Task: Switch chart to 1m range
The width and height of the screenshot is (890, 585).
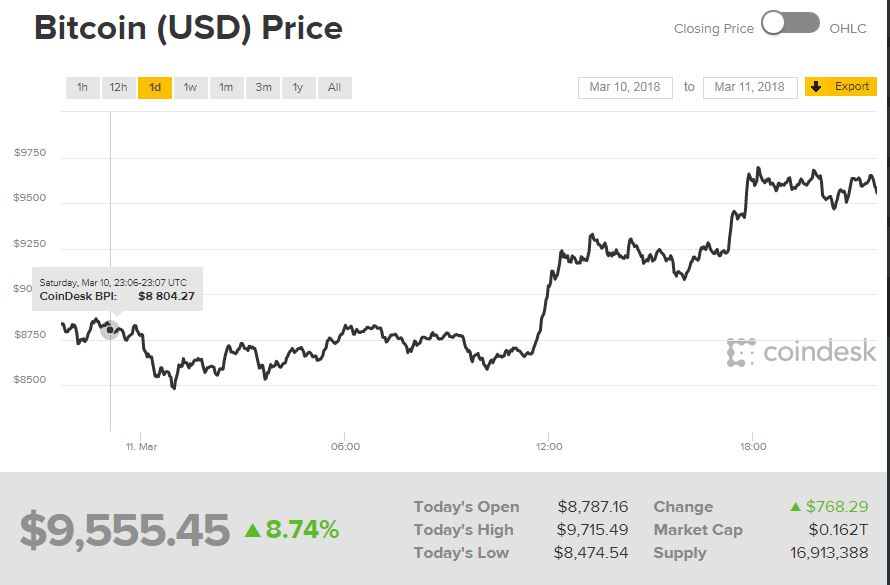Action: [x=226, y=87]
